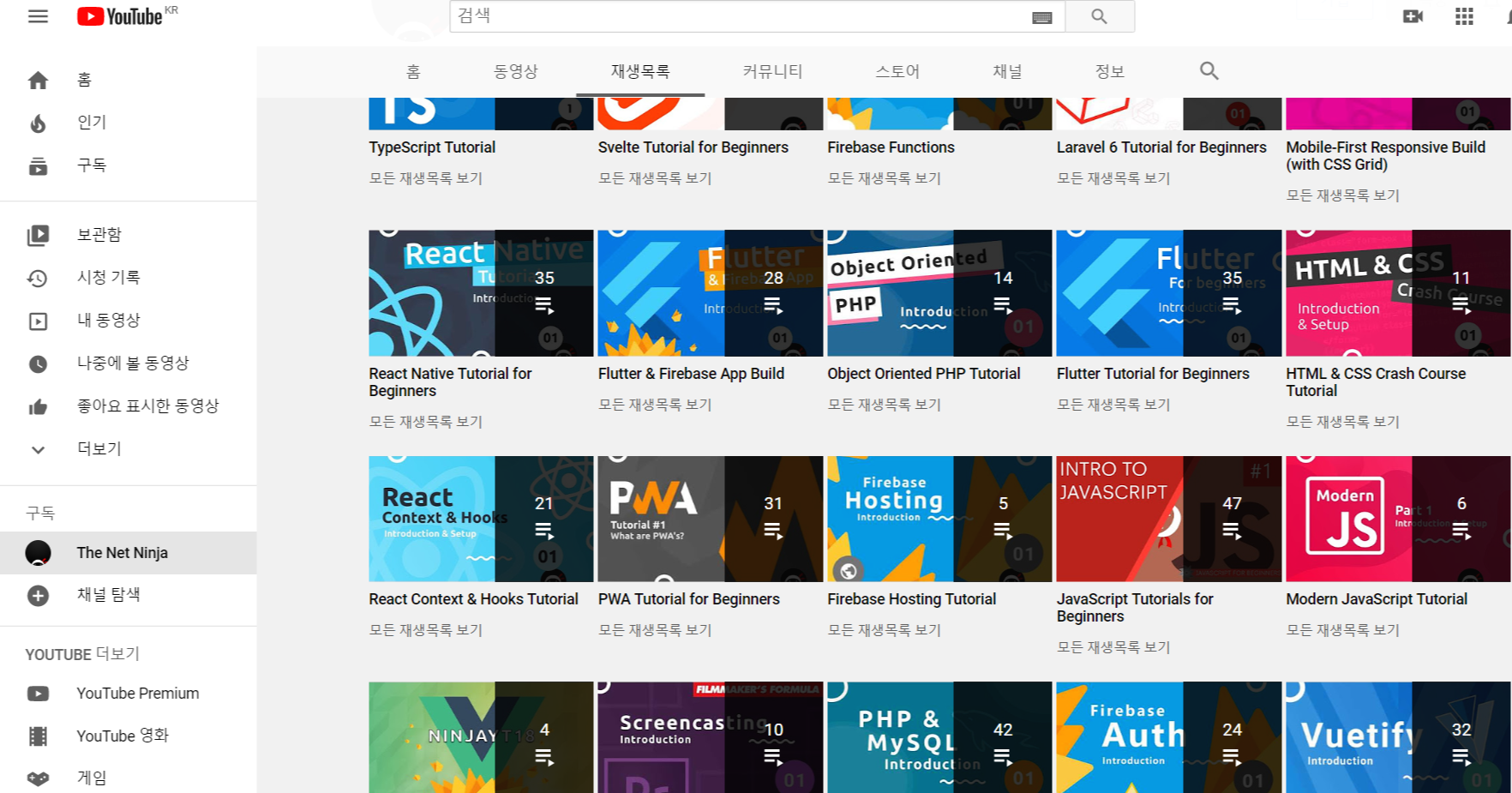Click the subscriptions icon in sidebar
The width and height of the screenshot is (1512, 793).
38,166
